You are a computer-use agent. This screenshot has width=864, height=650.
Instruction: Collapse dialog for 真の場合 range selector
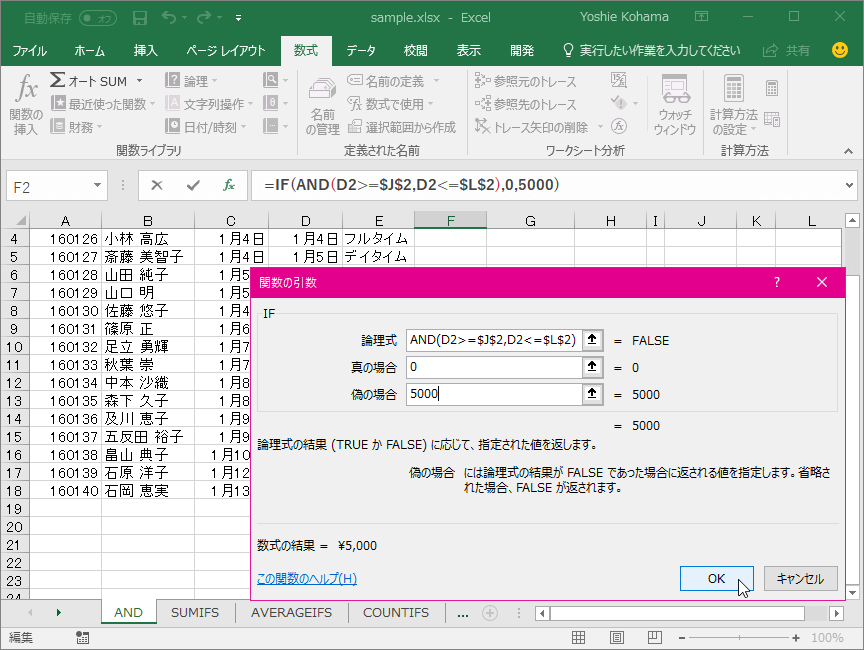(592, 367)
